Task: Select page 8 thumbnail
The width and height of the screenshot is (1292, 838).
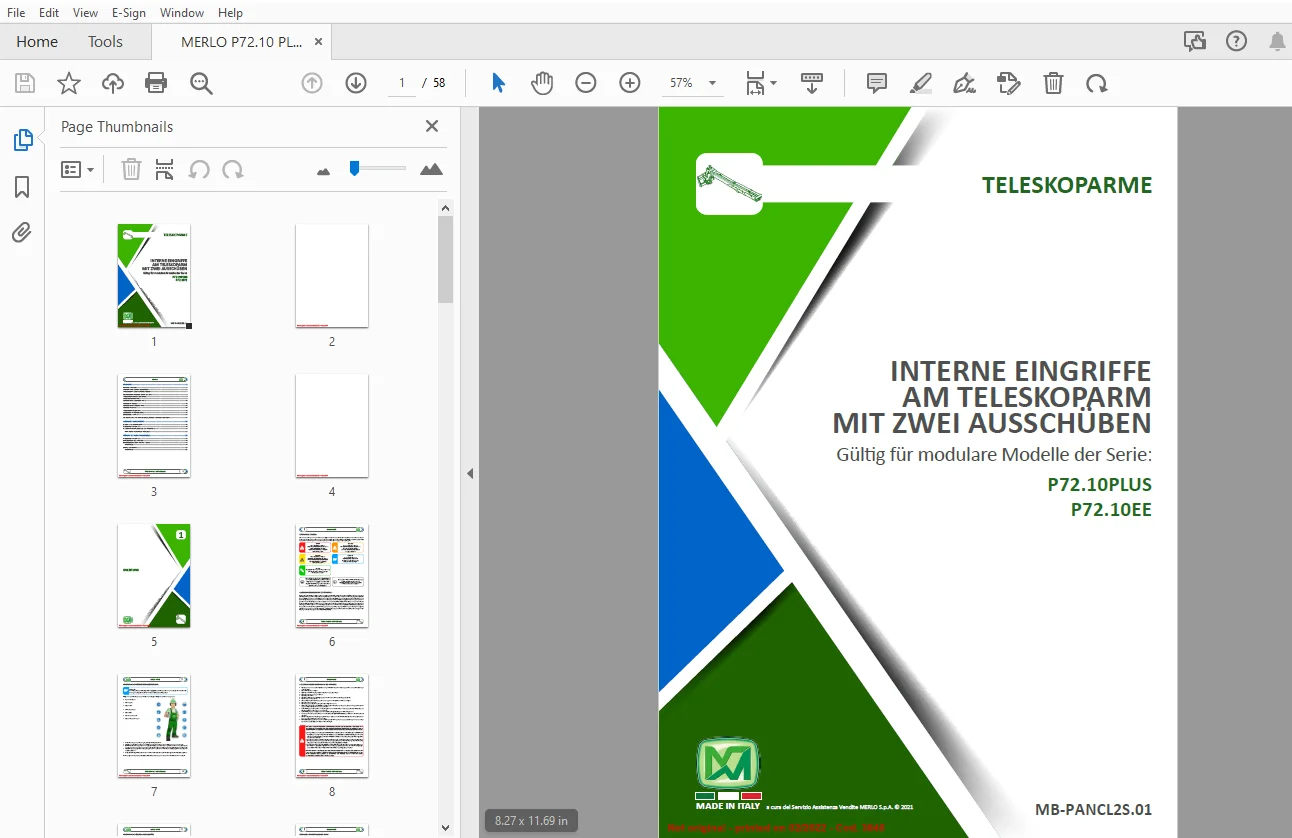Action: [332, 726]
